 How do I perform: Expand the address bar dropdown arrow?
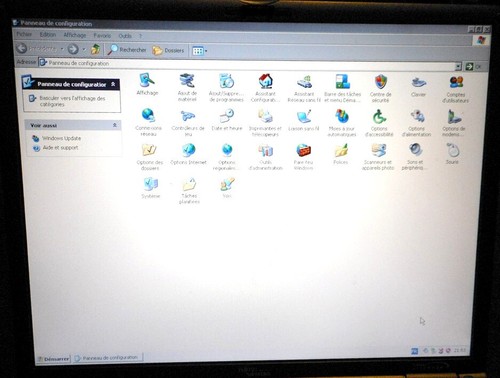point(458,66)
